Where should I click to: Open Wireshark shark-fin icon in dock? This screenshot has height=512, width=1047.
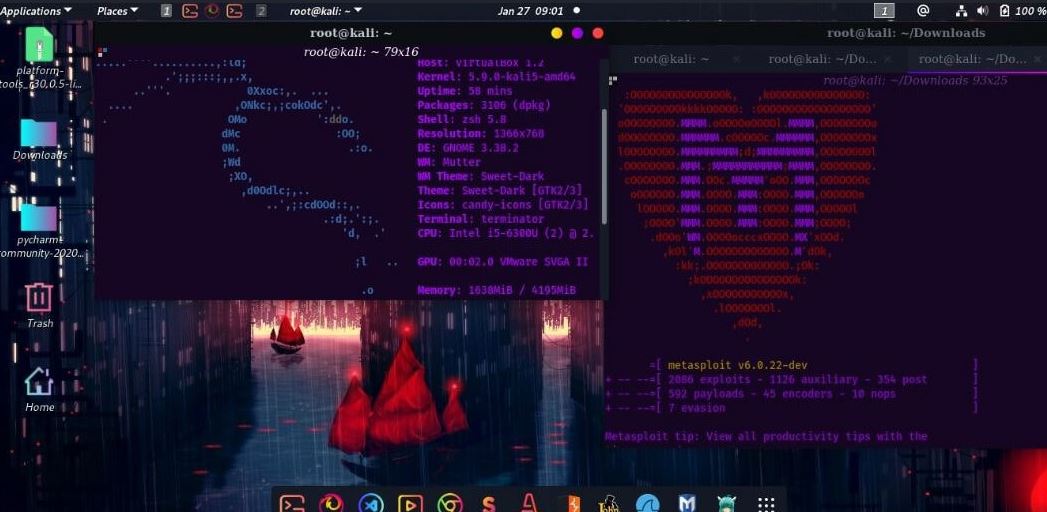647,503
